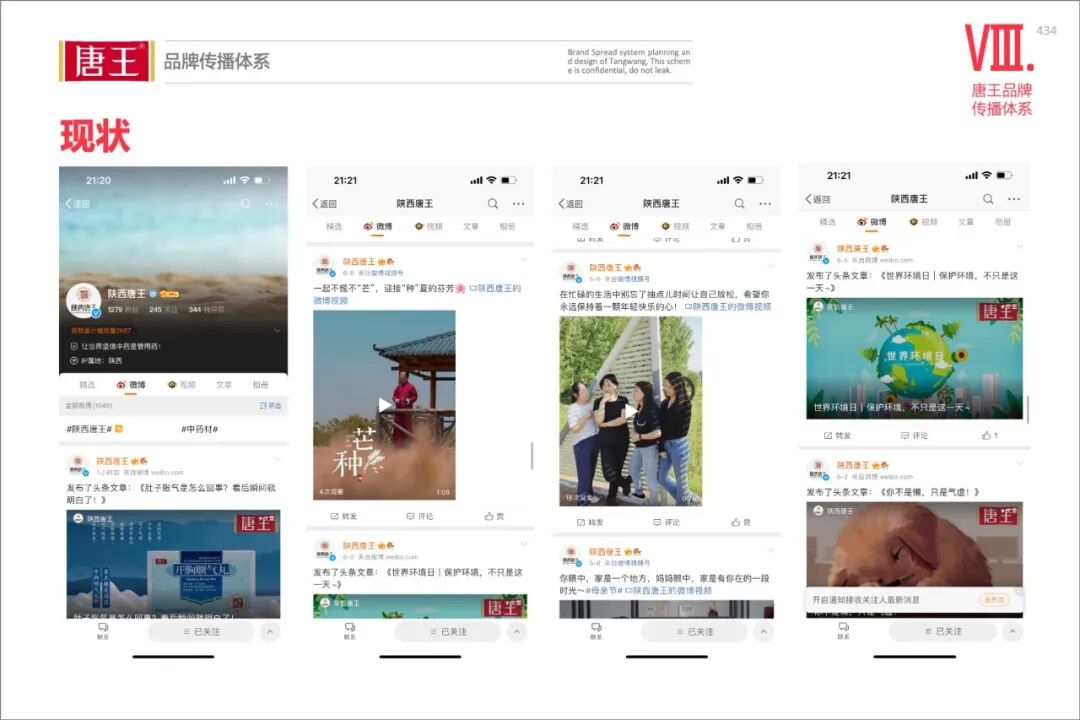Select 相册 tab on the 世界环境日 article screen
Screen dimensions: 1080x720
(x=1003, y=222)
